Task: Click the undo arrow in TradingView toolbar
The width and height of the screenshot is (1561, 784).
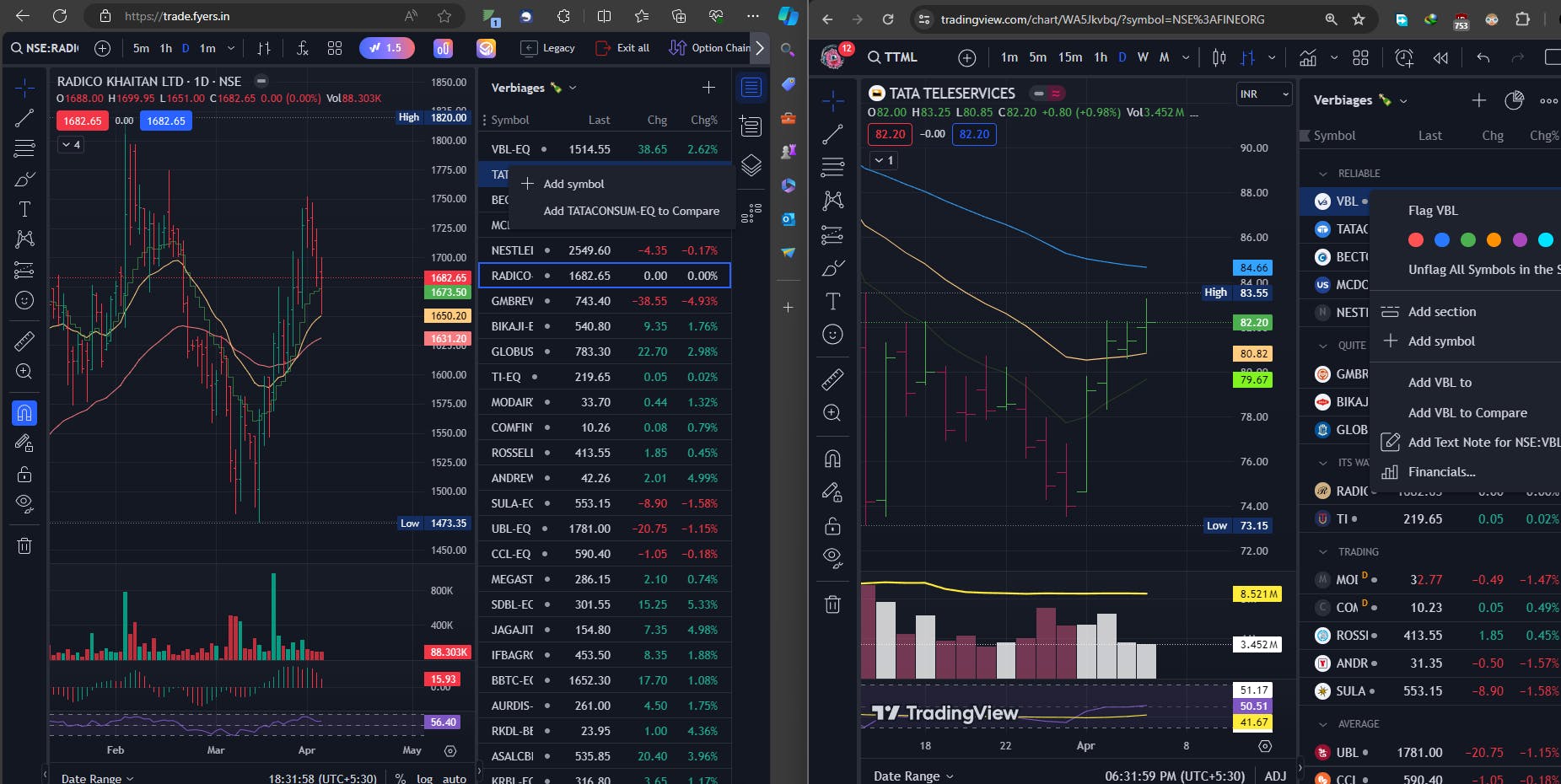Action: click(x=1483, y=57)
